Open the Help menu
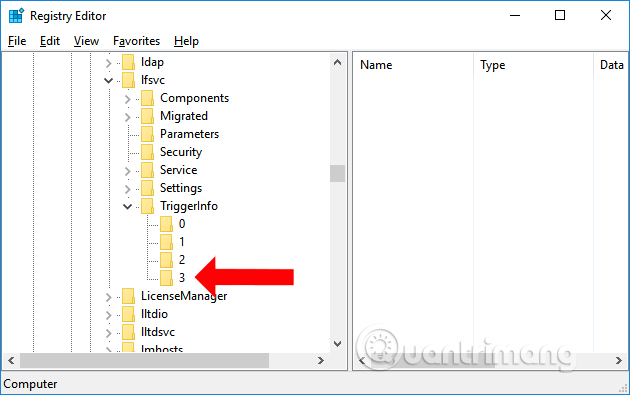The width and height of the screenshot is (630, 395). (x=186, y=41)
